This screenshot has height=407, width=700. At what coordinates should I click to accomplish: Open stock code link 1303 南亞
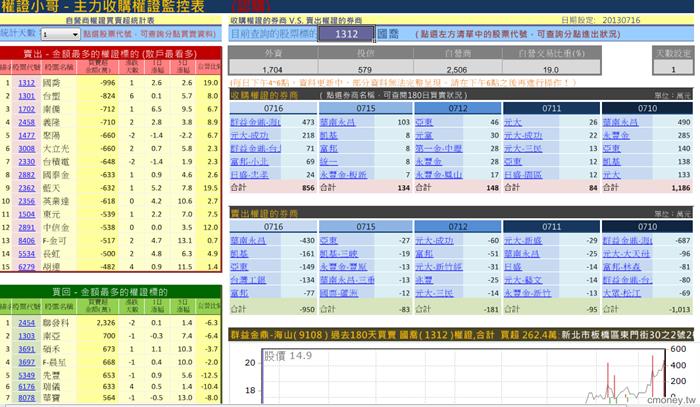pos(26,336)
